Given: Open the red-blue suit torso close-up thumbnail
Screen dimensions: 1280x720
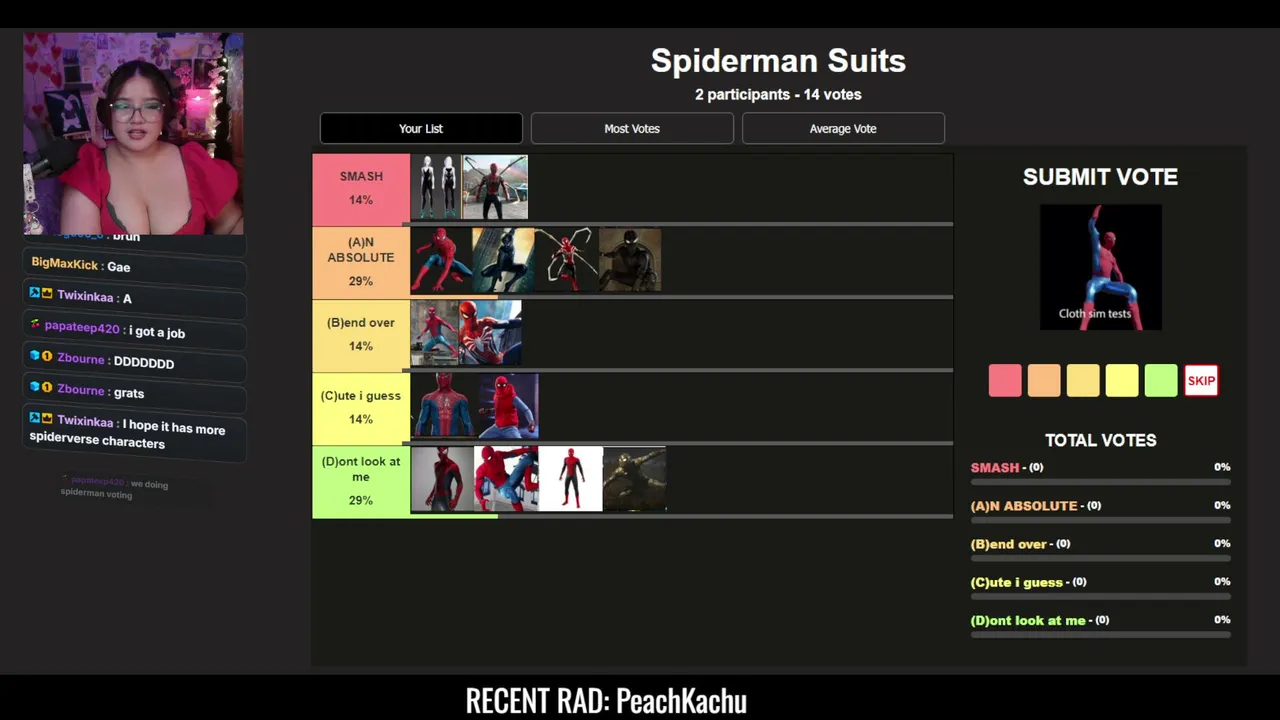Looking at the screenshot, I should [x=444, y=406].
